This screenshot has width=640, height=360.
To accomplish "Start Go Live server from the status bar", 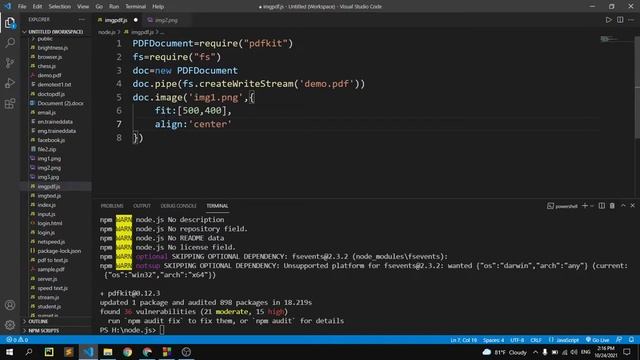I will (597, 340).
